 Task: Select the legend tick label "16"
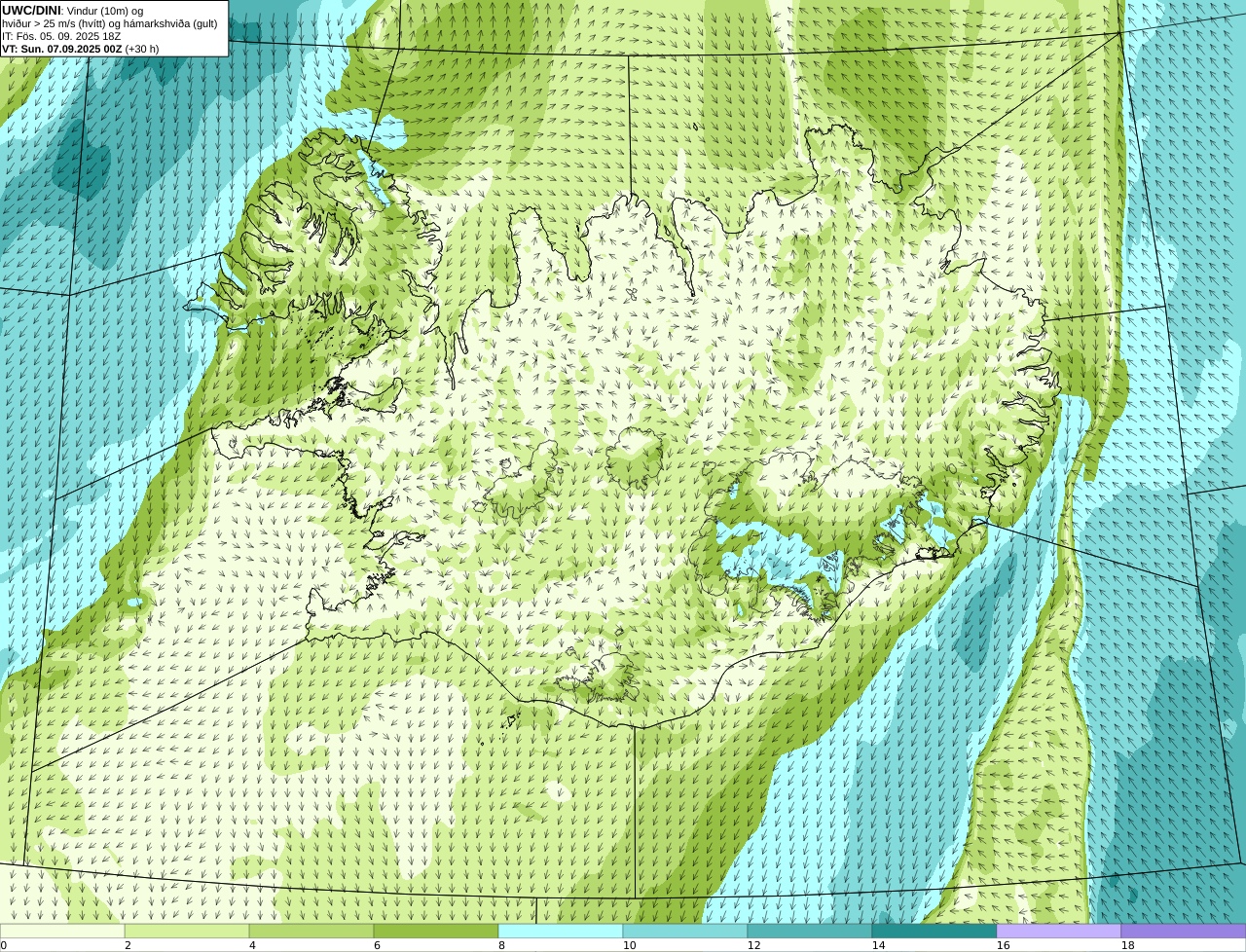(x=1003, y=945)
